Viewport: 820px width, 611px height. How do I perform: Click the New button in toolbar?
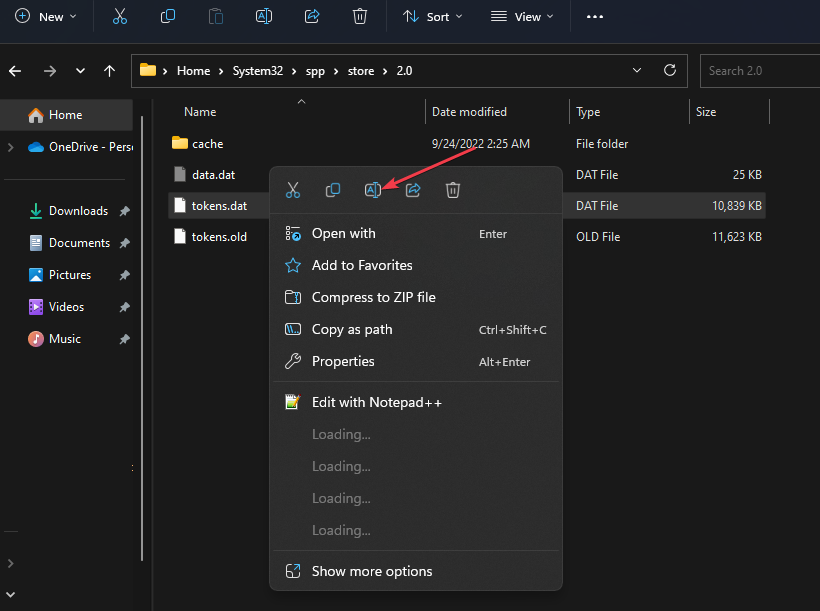(46, 17)
